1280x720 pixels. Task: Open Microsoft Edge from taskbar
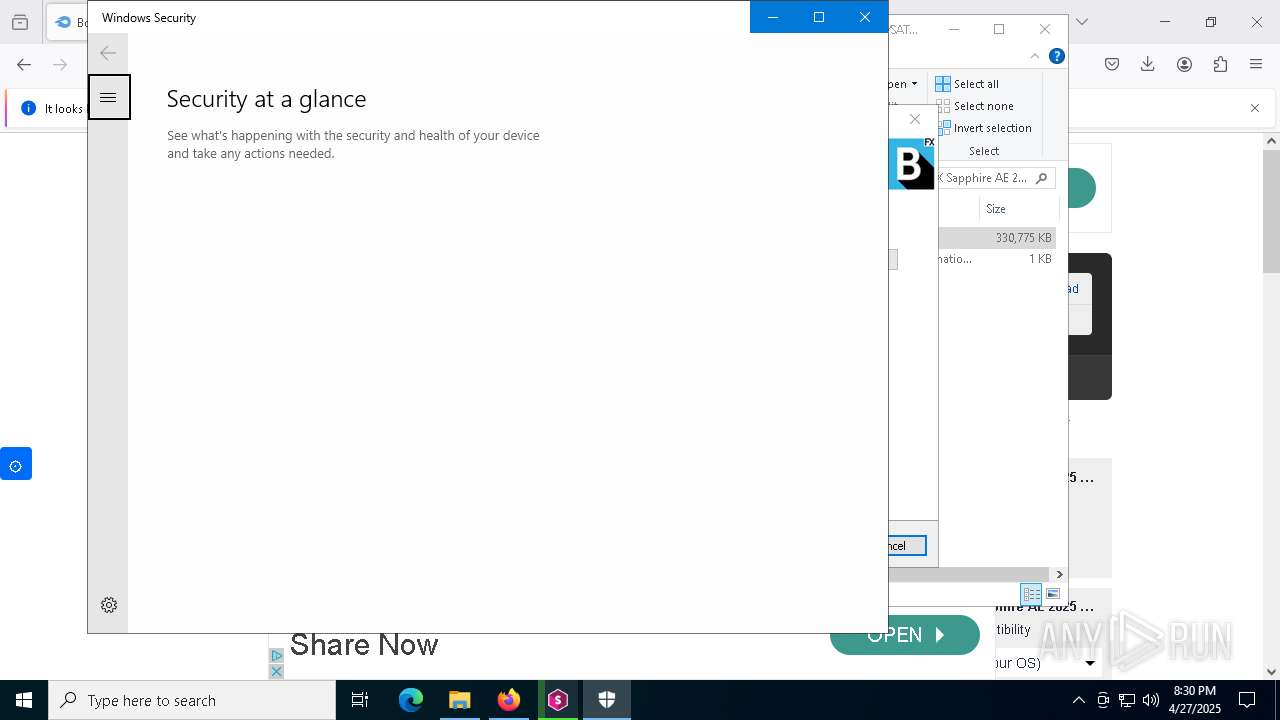pos(411,700)
